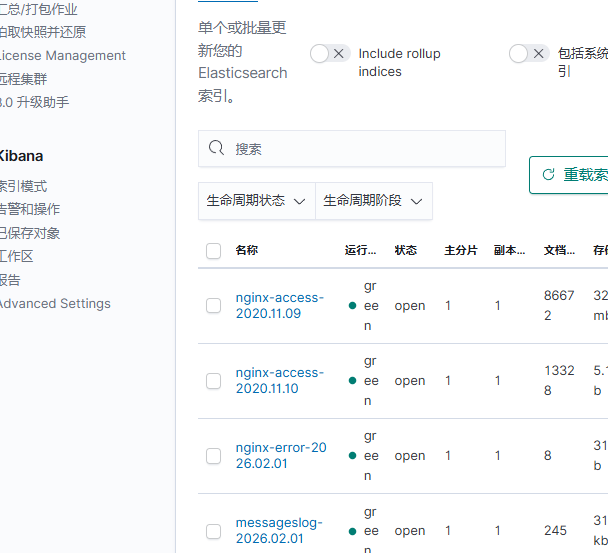Open Advanced Settings in sidebar
Image resolution: width=608 pixels, height=553 pixels.
[x=55, y=303]
